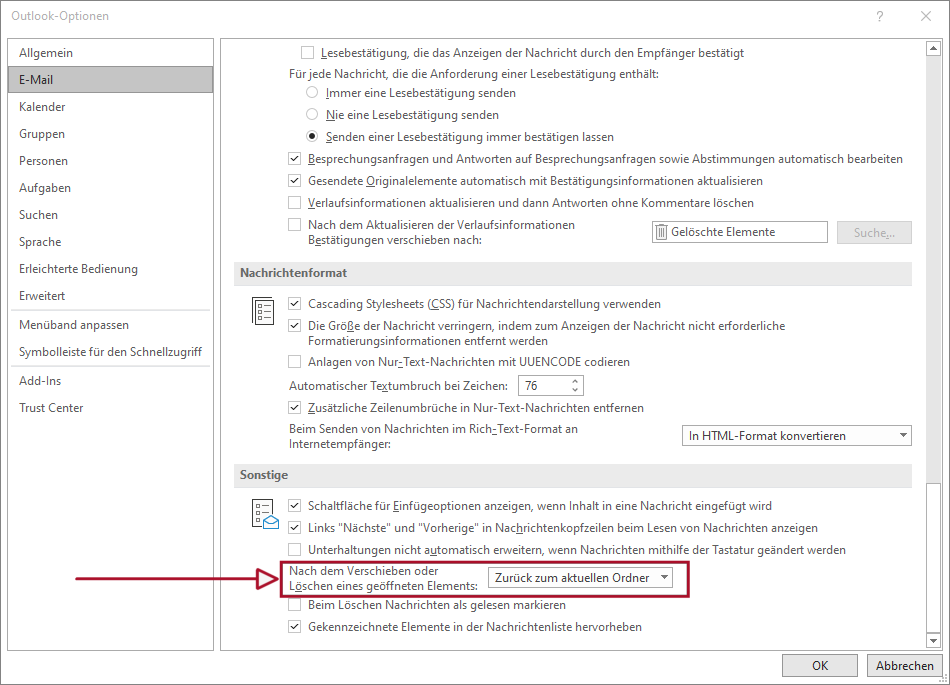Click the Gelöschte Elemente folder button

tap(740, 231)
